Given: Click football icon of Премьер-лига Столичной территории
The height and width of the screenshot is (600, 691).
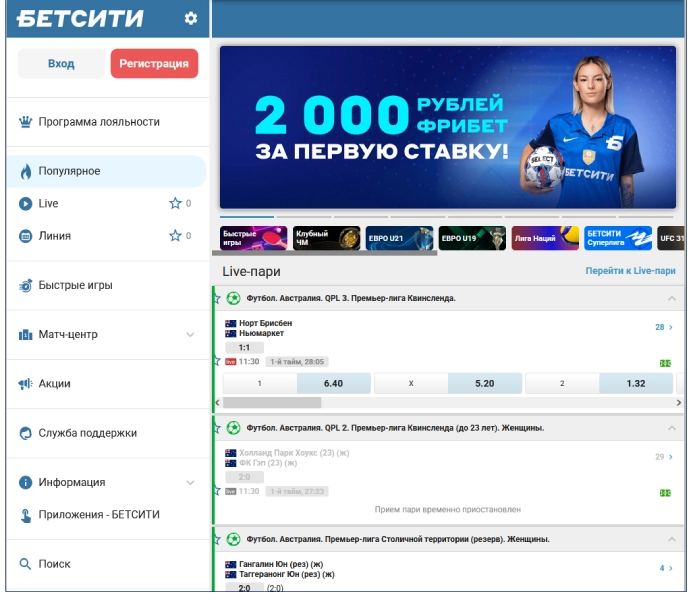Looking at the screenshot, I should 233,539.
